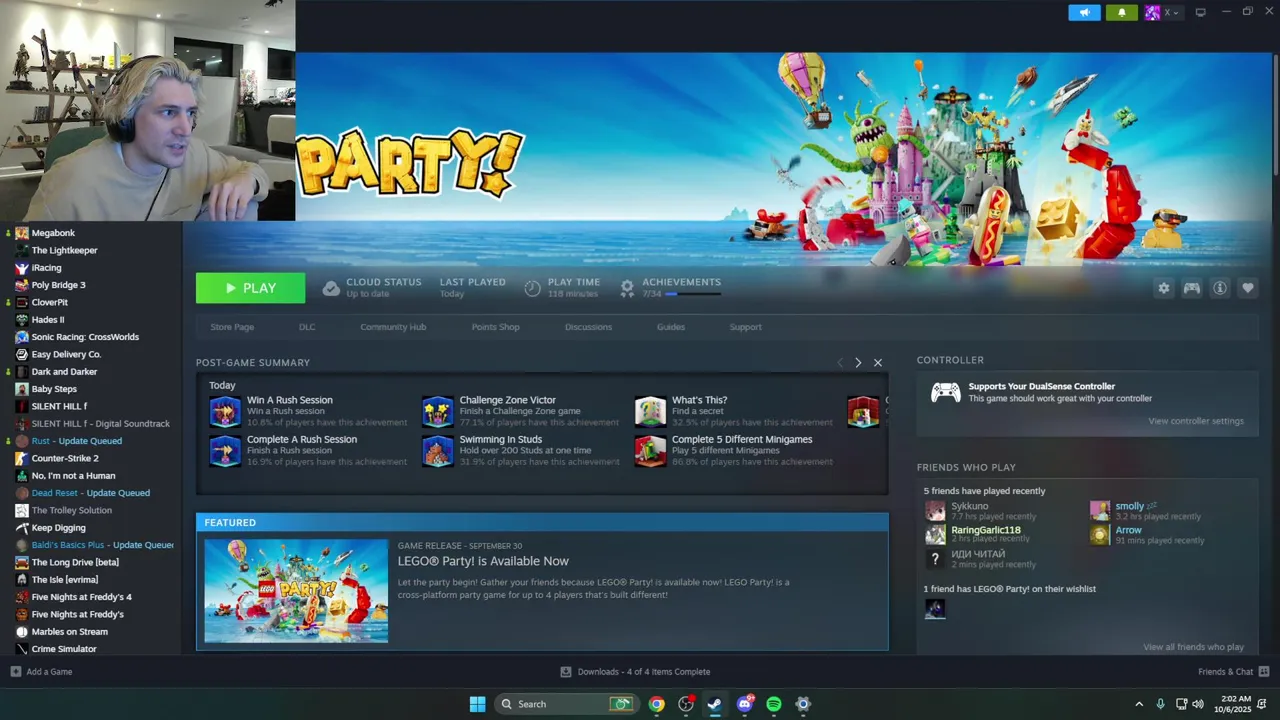Open the announcements megaphone button
The width and height of the screenshot is (1280, 720).
[1084, 12]
